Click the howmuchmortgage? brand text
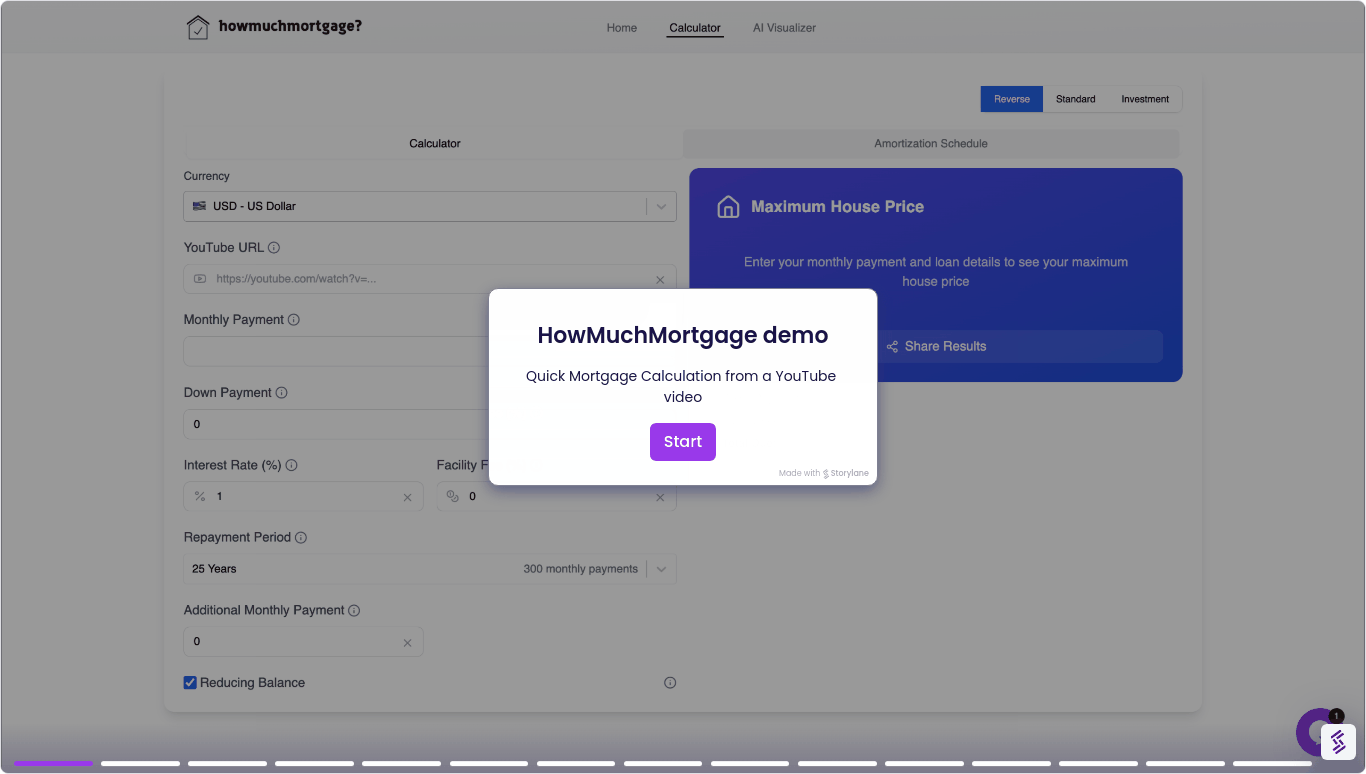 290,27
